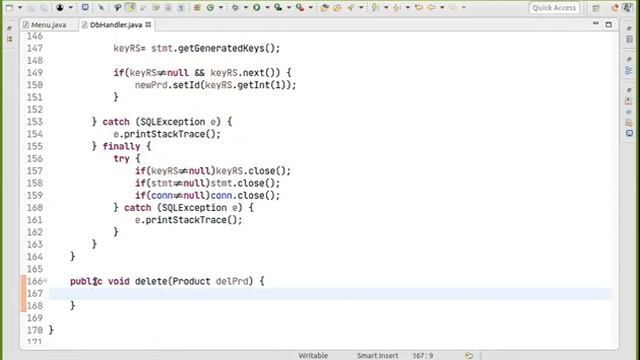Open the Run configurations dropdown arrow
640x360 pixels.
pos(267,8)
